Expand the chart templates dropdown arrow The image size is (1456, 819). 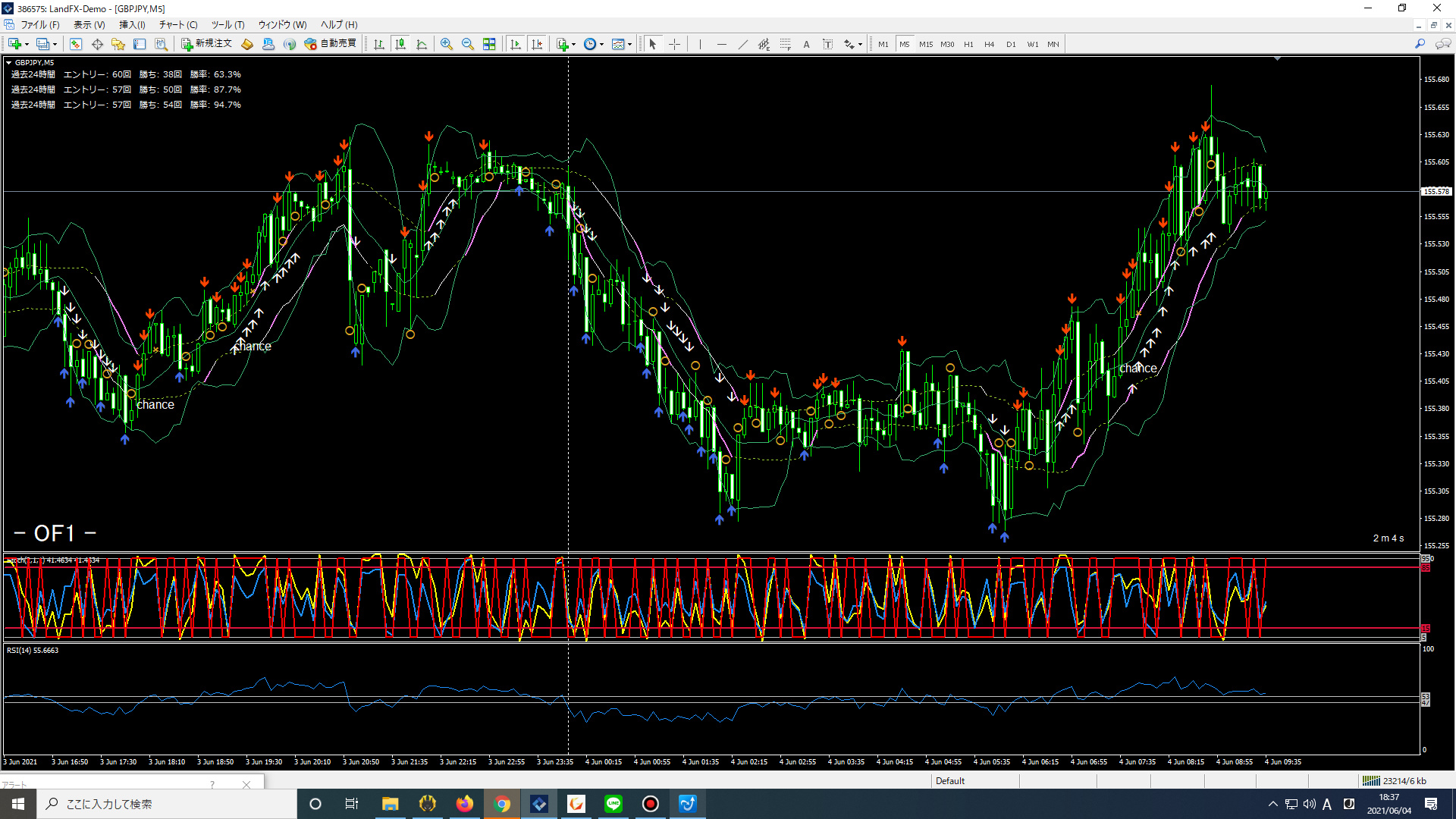[x=630, y=44]
